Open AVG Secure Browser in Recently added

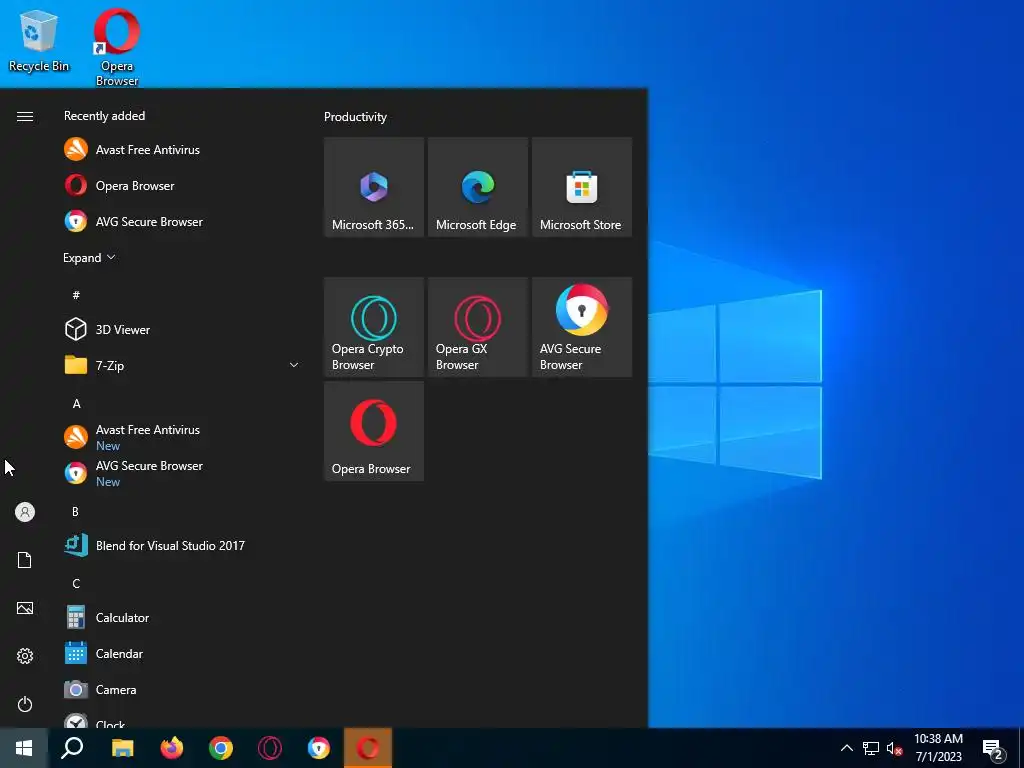click(182, 221)
